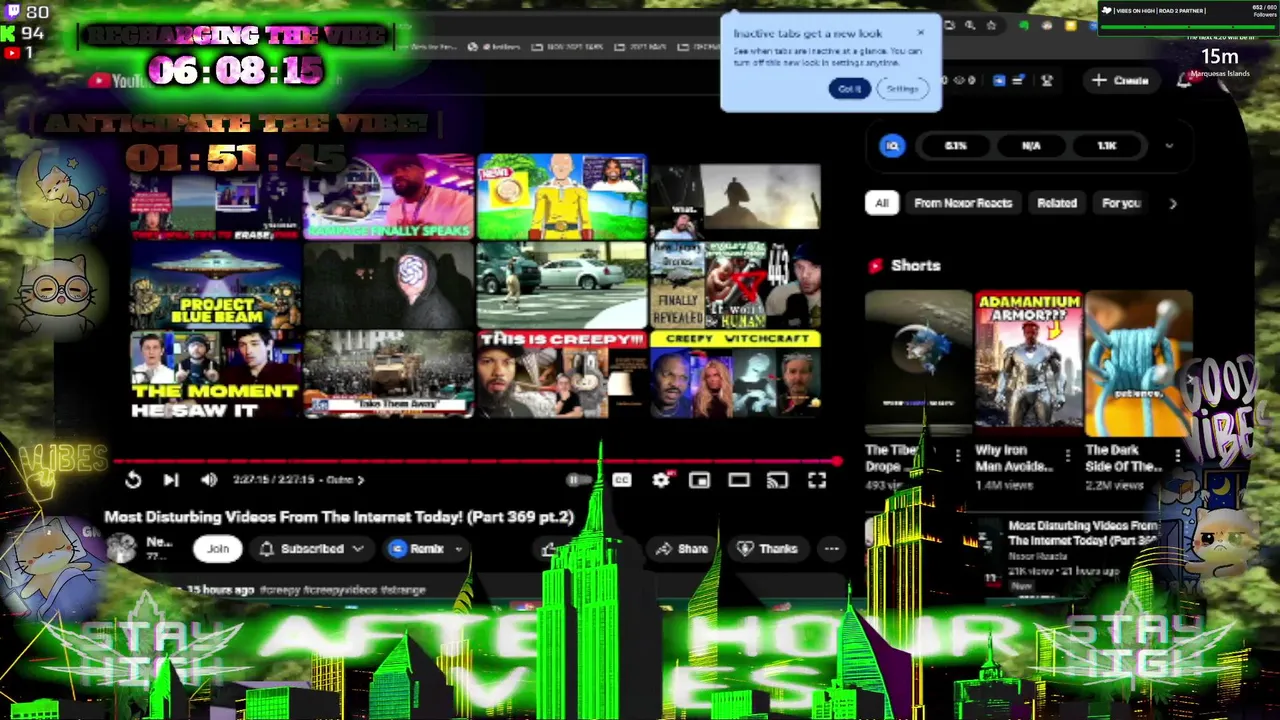
Task: Close the inactive tabs popup
Action: click(921, 32)
